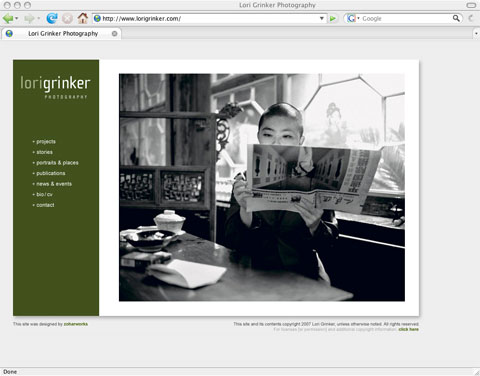Click the green Go arrow button

coord(333,19)
